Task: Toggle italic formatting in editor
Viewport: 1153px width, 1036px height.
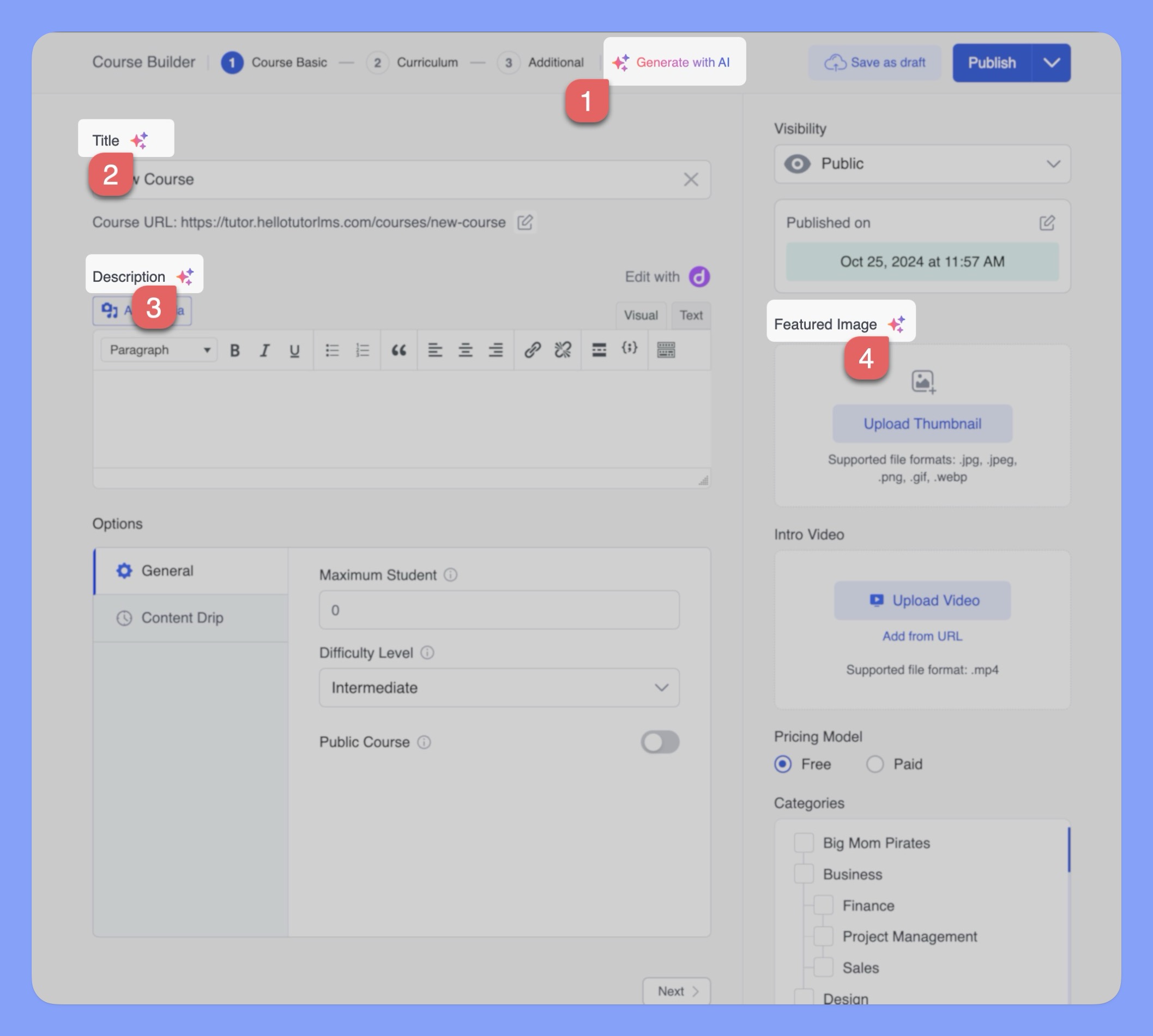Action: pyautogui.click(x=264, y=350)
